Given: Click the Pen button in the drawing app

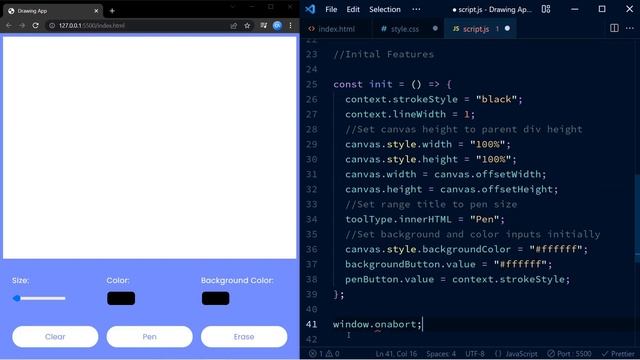Looking at the screenshot, I should [149, 337].
